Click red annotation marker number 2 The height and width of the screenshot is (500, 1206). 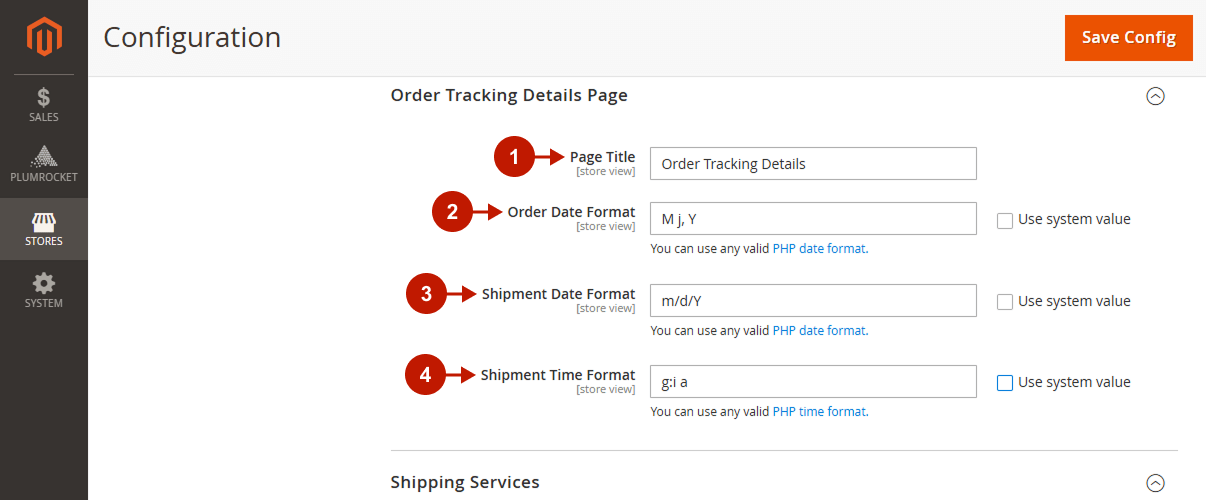(452, 212)
